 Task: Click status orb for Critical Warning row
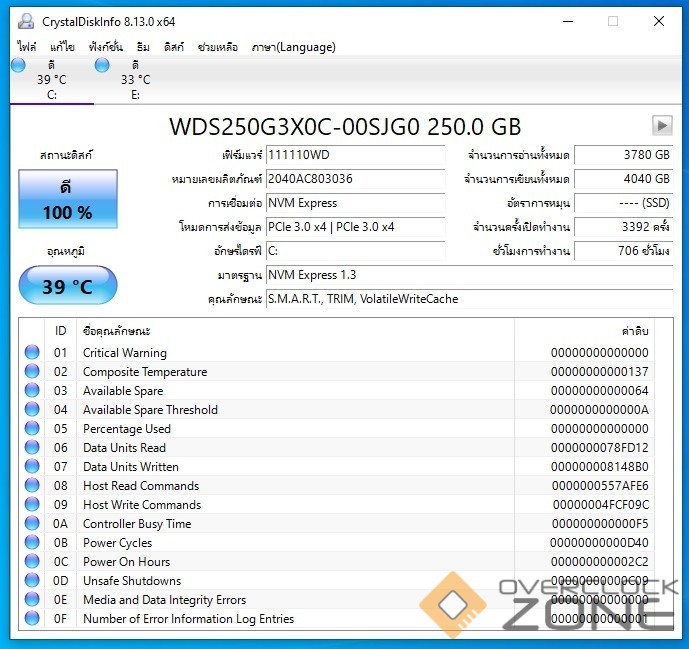(x=32, y=352)
